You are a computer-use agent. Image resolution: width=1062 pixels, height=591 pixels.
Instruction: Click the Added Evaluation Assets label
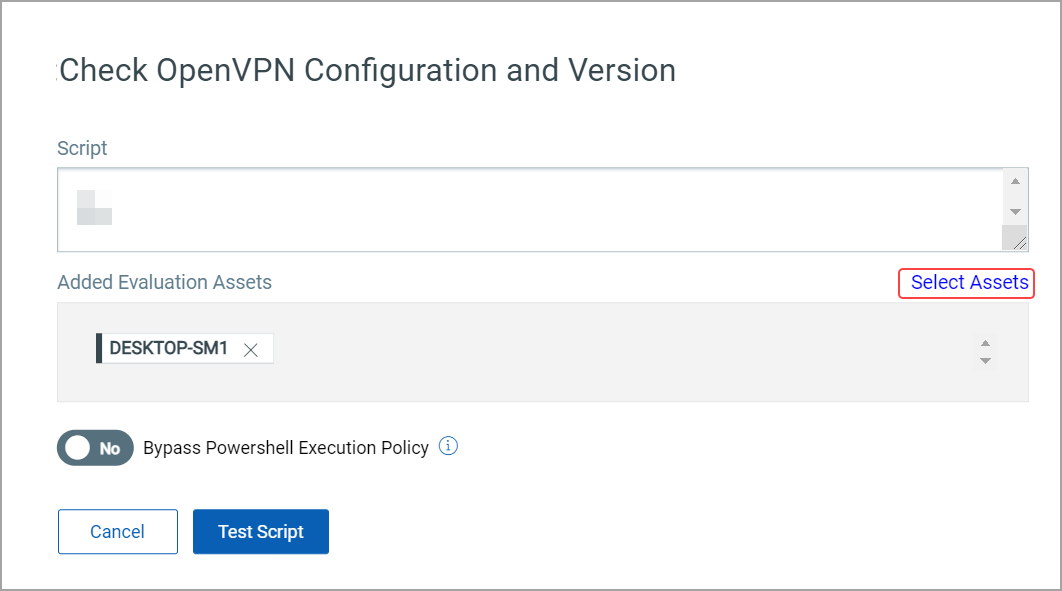coord(165,283)
